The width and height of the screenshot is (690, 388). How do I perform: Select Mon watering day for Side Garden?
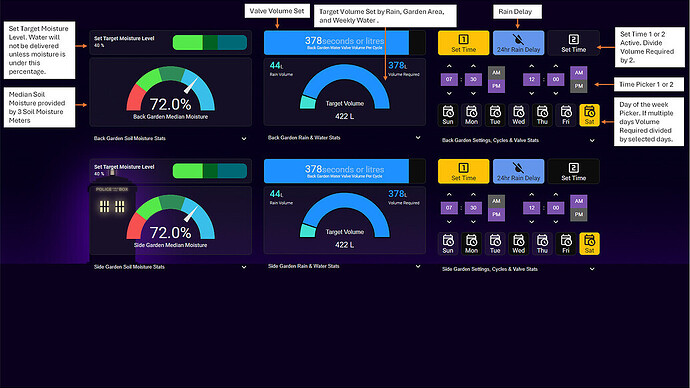click(471, 244)
